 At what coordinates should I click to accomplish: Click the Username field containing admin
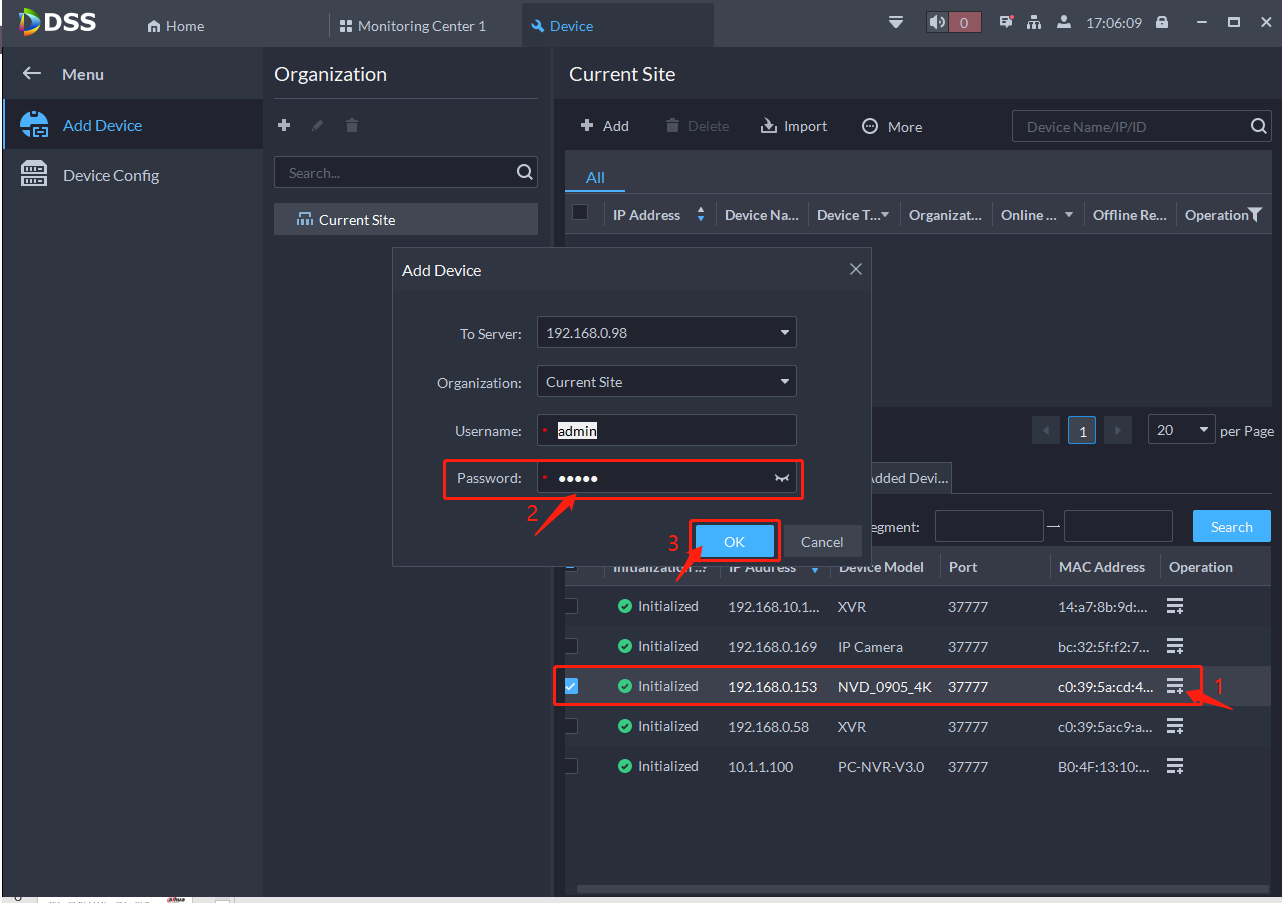coord(666,430)
